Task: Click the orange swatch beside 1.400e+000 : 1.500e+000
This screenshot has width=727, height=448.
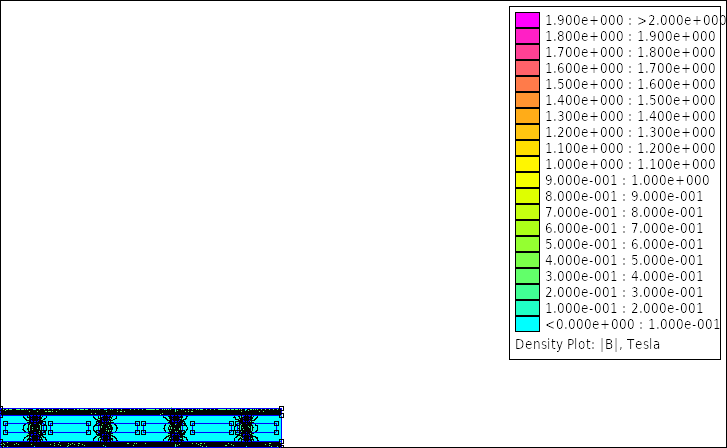Action: pos(528,100)
